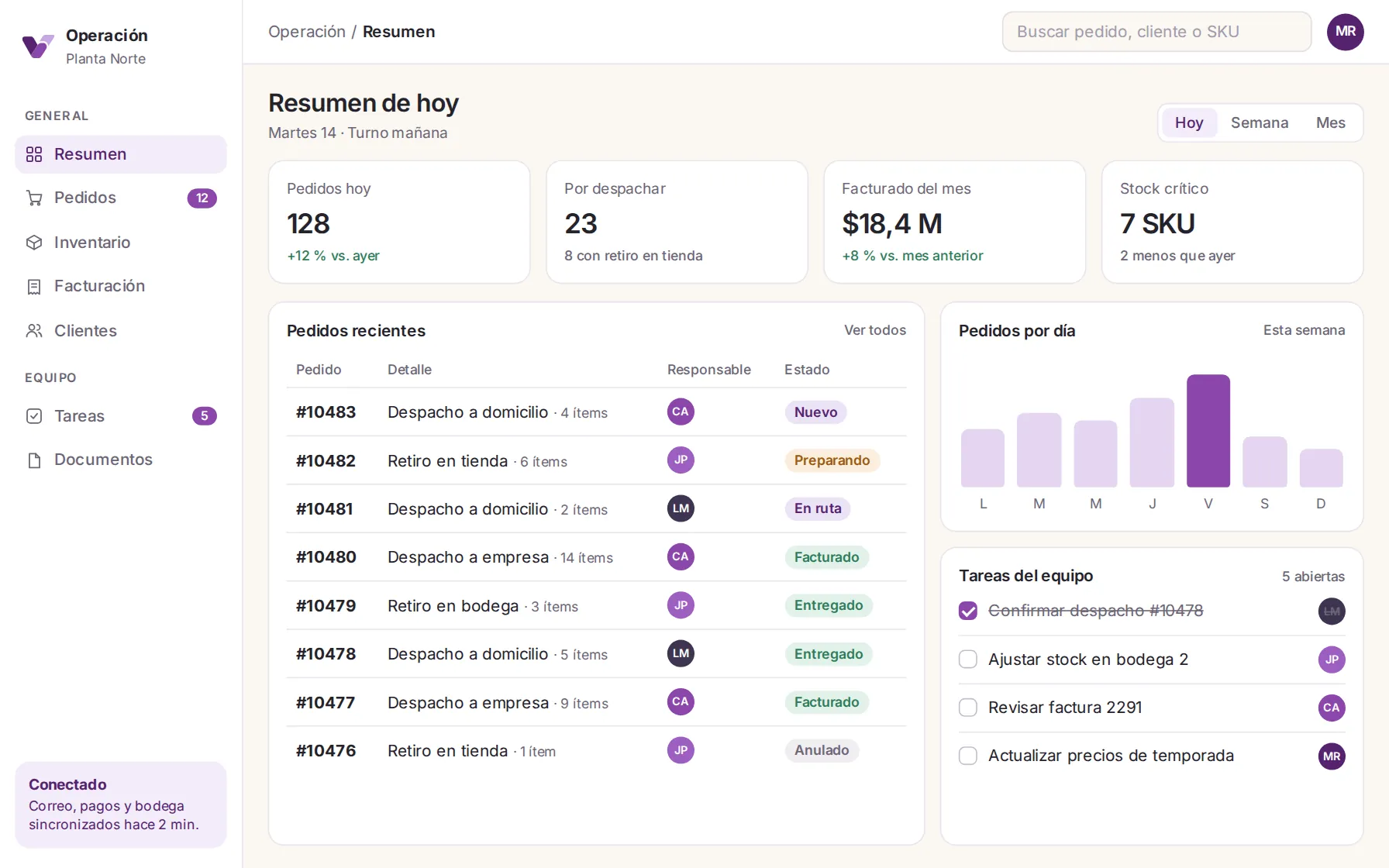Image resolution: width=1389 pixels, height=868 pixels.
Task: Click the Friday (V) bar in chart
Action: (x=1208, y=431)
